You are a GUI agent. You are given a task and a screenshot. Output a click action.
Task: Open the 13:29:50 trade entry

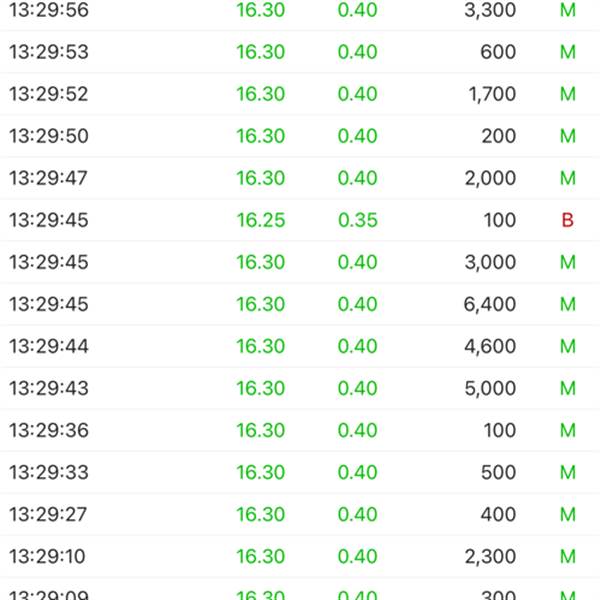pyautogui.click(x=300, y=136)
